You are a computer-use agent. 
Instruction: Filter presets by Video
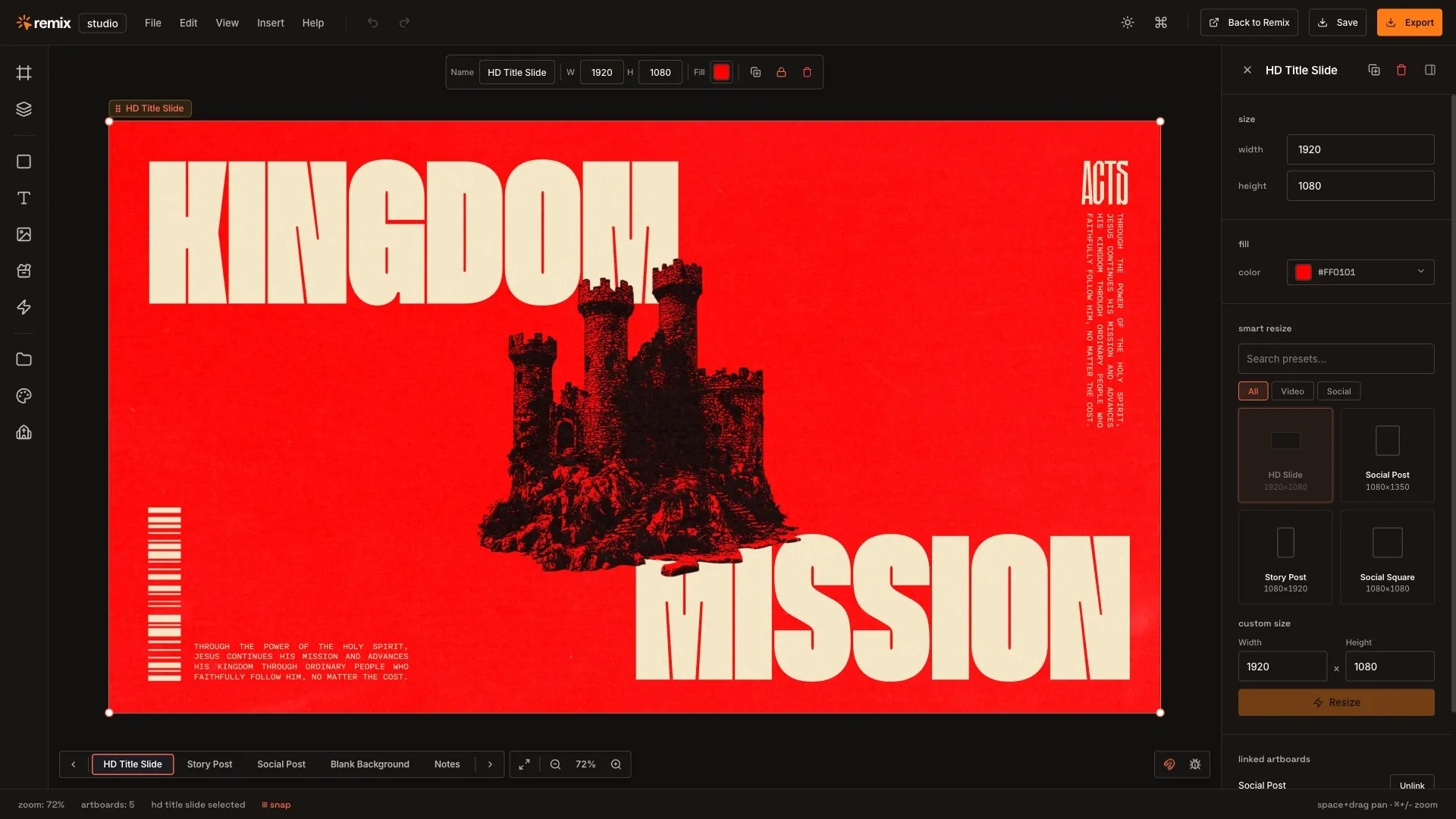coord(1292,391)
